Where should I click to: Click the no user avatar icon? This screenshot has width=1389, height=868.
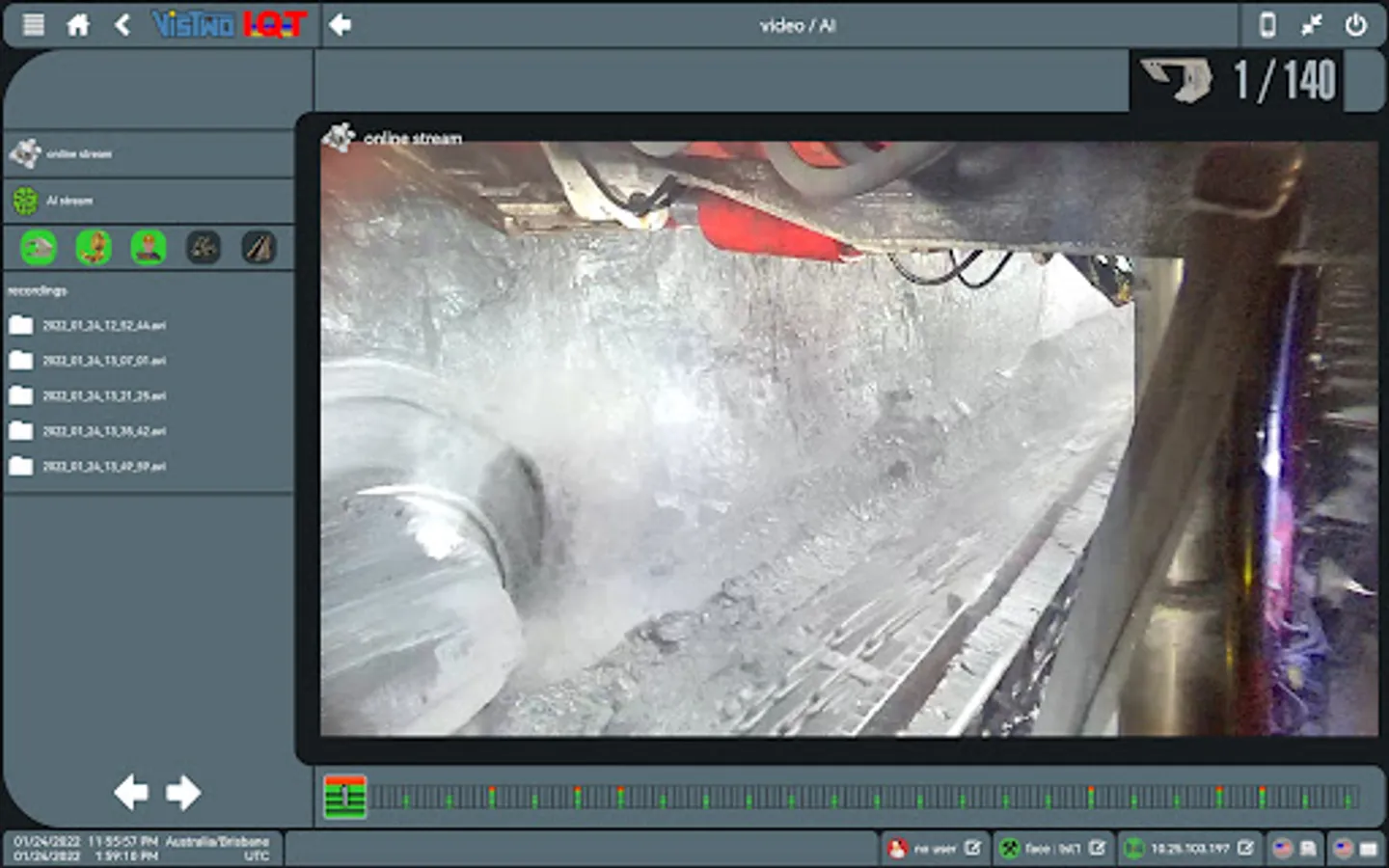(x=898, y=848)
